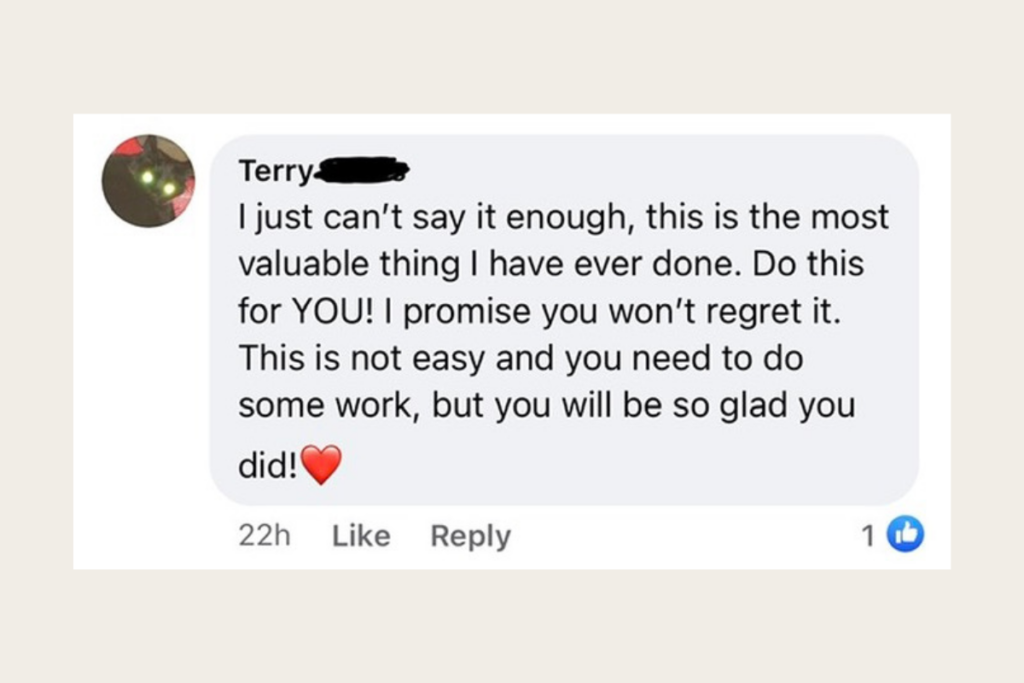Click the red heart emoji
This screenshot has height=683, width=1024.
[321, 466]
